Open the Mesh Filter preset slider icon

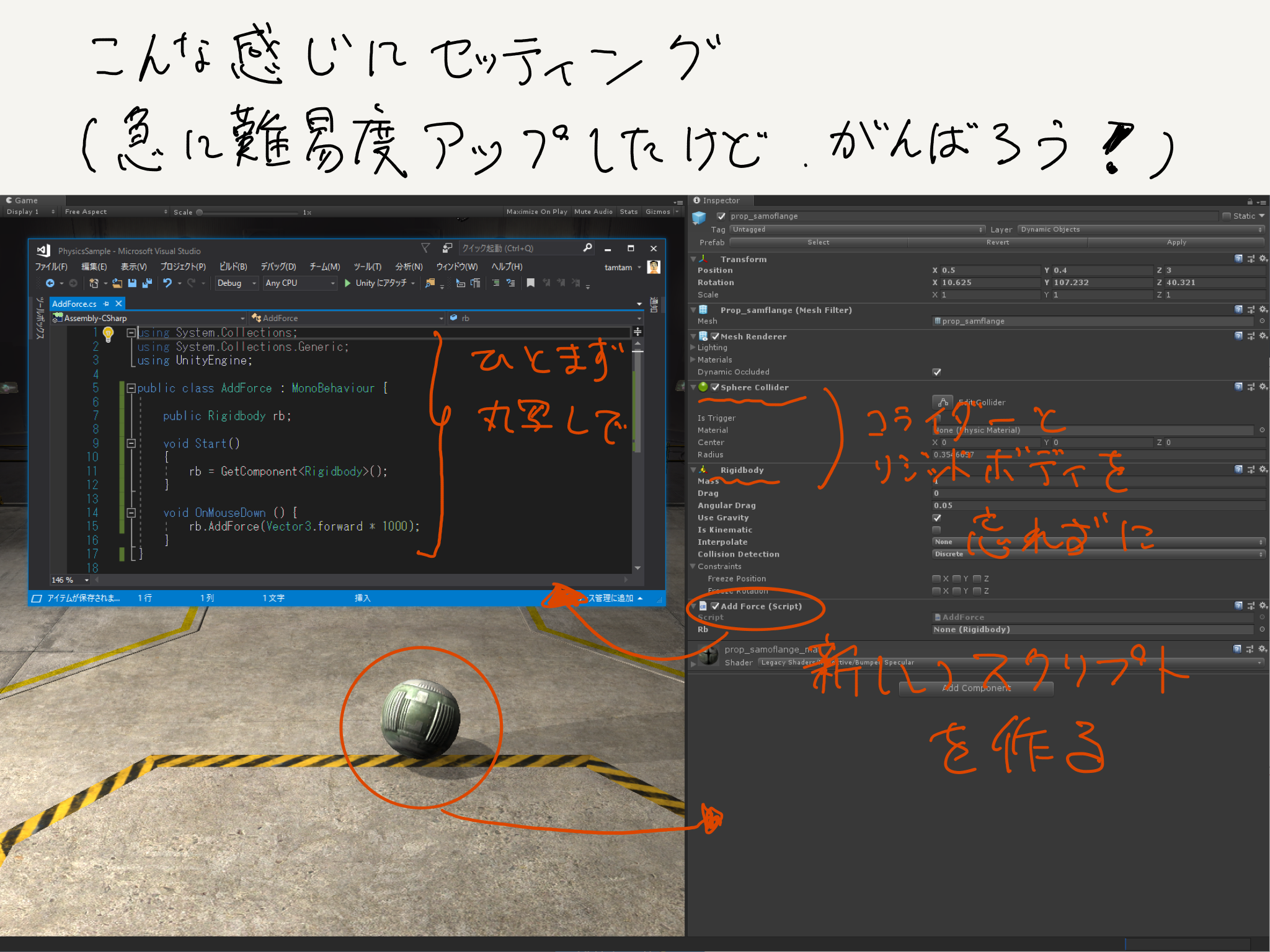pyautogui.click(x=1251, y=310)
